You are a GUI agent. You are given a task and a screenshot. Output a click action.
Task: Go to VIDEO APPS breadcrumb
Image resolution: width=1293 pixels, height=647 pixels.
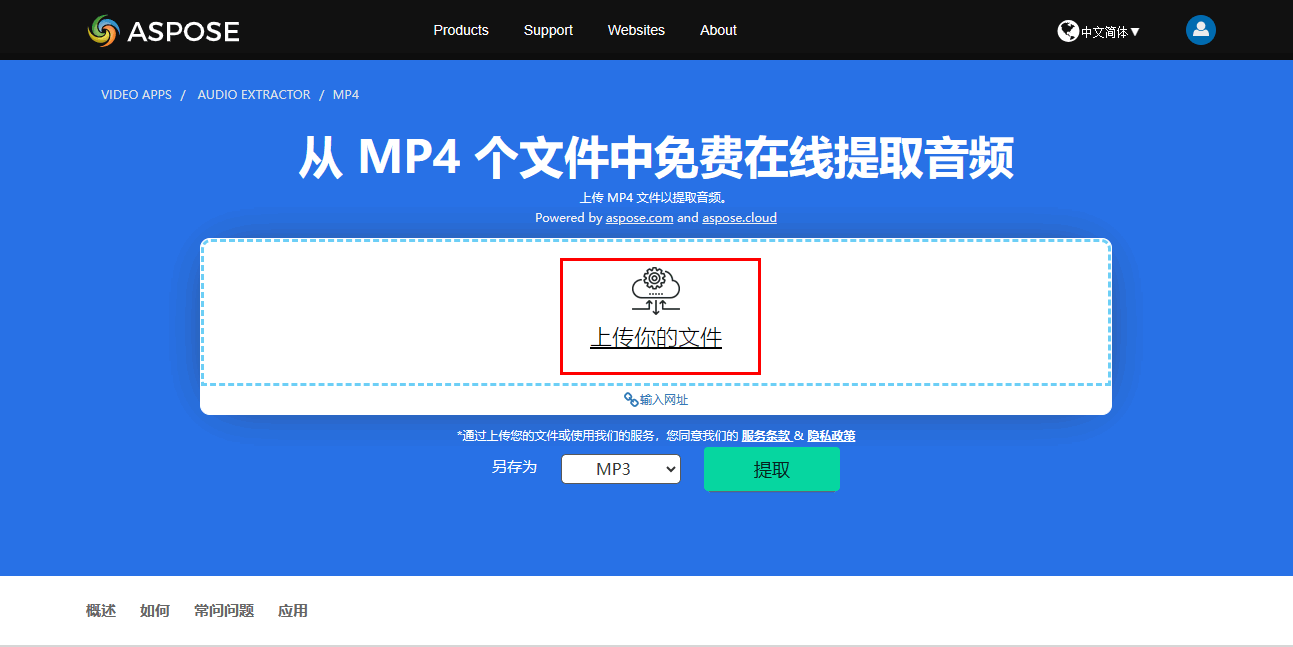point(136,95)
